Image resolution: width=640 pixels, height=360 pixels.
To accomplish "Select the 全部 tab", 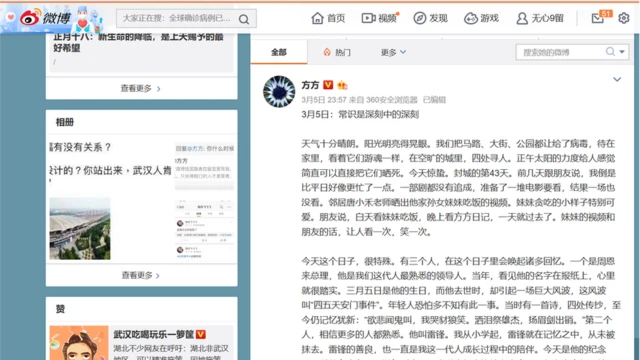I will [x=279, y=52].
